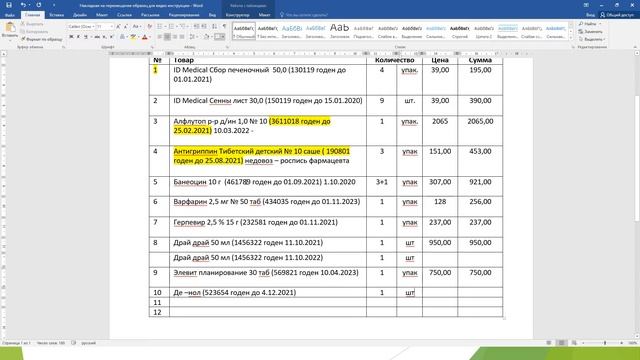Open Заменить replace dialog

coord(591,31)
